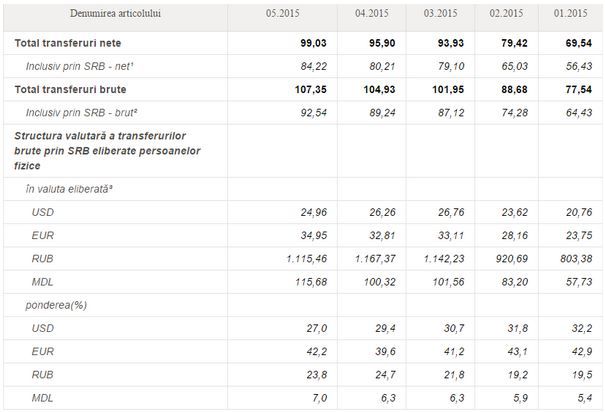Select the 01.2015 column header
The width and height of the screenshot is (605, 412).
(x=571, y=14)
